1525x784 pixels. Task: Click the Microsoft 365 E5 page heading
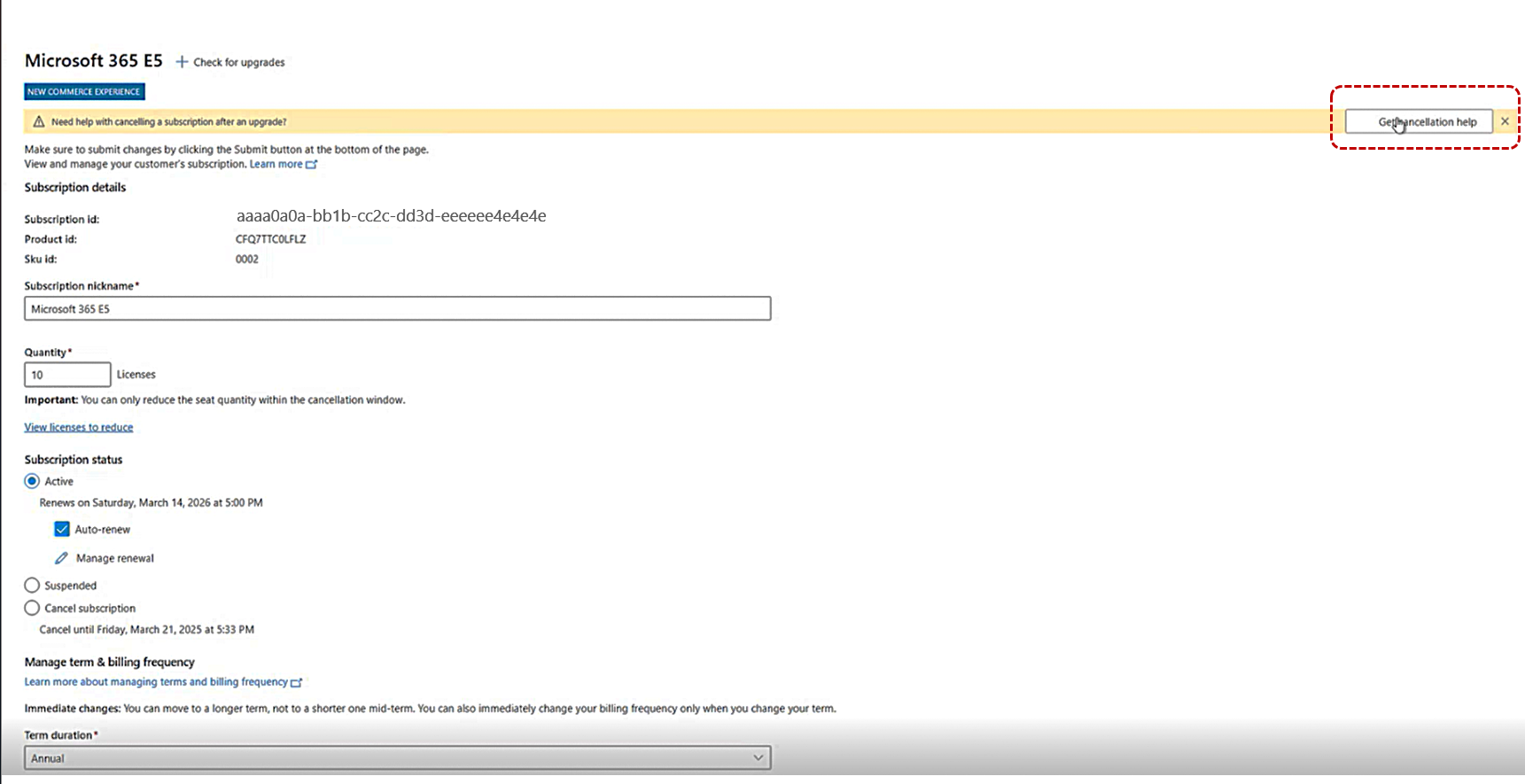coord(94,60)
